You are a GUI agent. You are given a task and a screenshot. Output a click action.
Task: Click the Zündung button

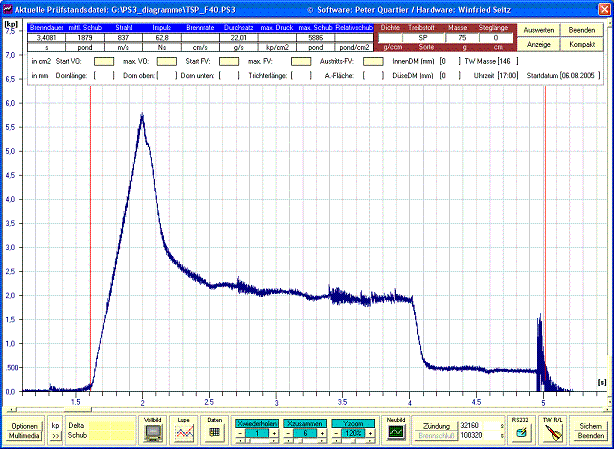pyautogui.click(x=436, y=426)
